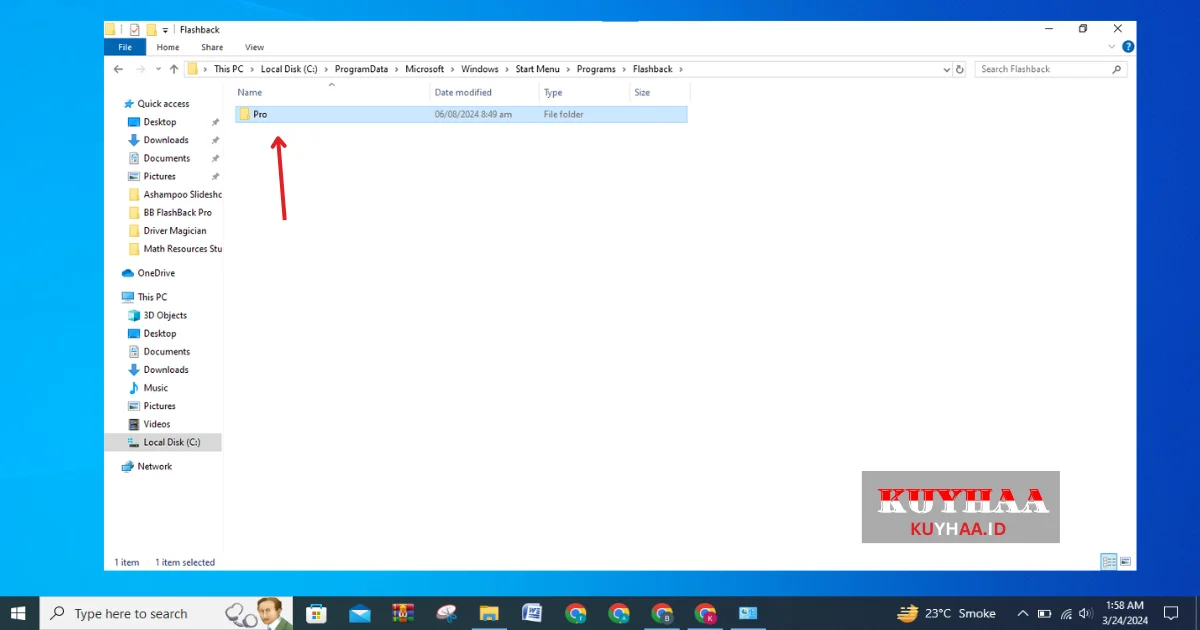
Task: Switch to details view in status bar
Action: tap(1109, 562)
